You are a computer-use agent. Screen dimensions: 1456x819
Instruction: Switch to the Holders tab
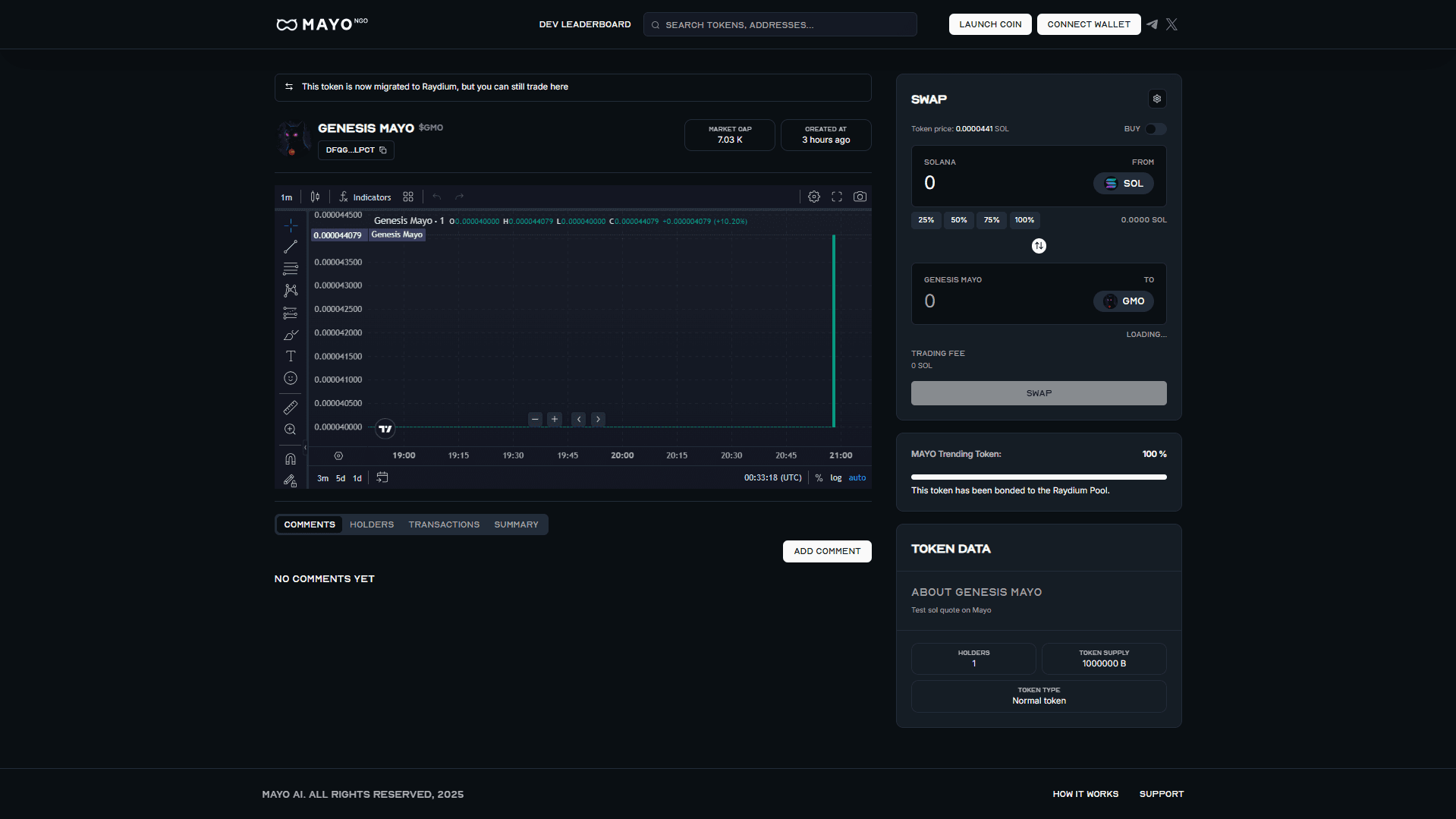(x=371, y=524)
